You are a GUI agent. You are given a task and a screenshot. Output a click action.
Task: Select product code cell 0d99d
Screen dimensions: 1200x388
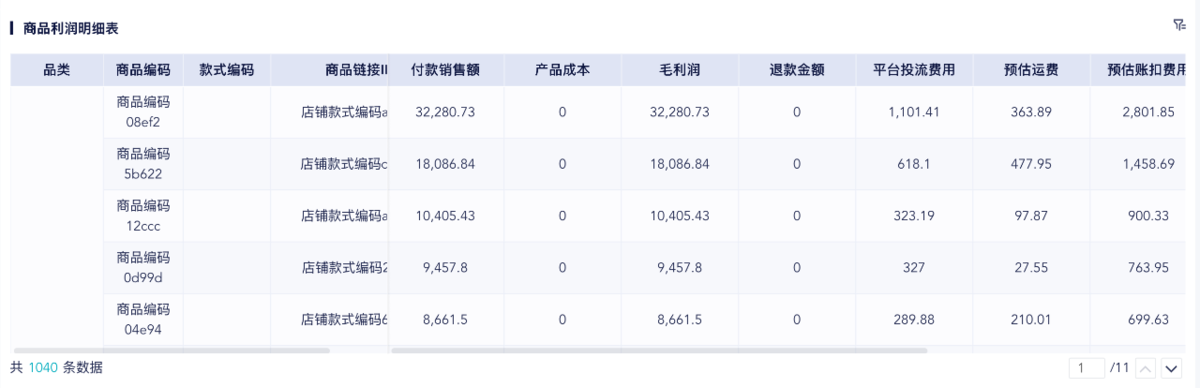(144, 268)
